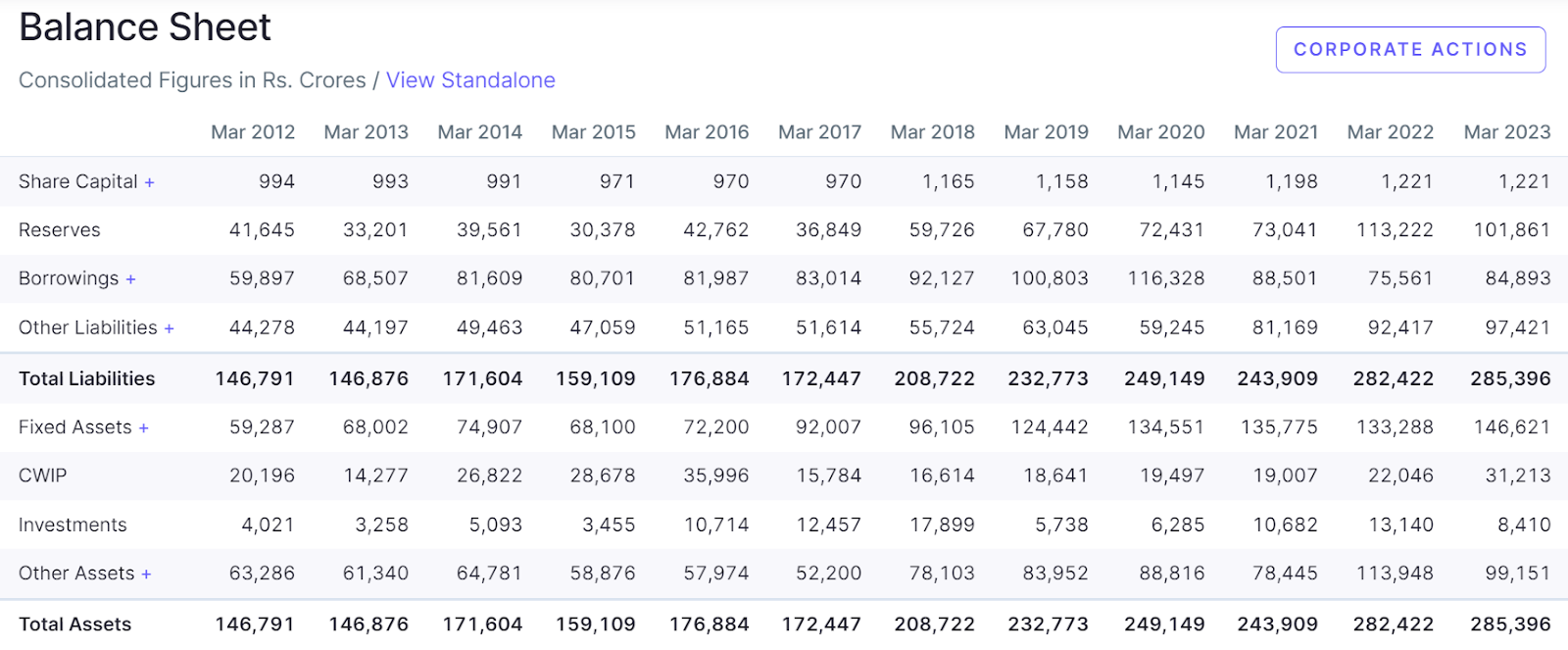Click Reserves value 41,645
Image resolution: width=1568 pixels, height=650 pixels.
coord(262,230)
